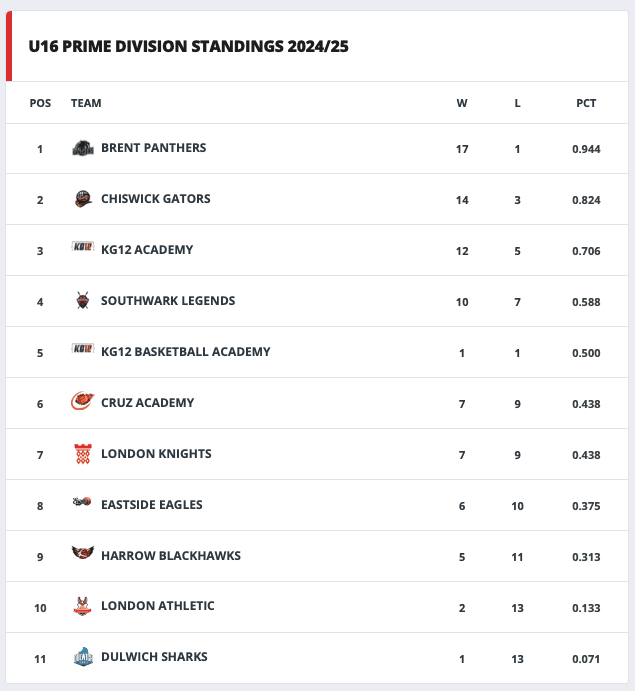
Task: Click the W column header
Action: pyautogui.click(x=462, y=103)
